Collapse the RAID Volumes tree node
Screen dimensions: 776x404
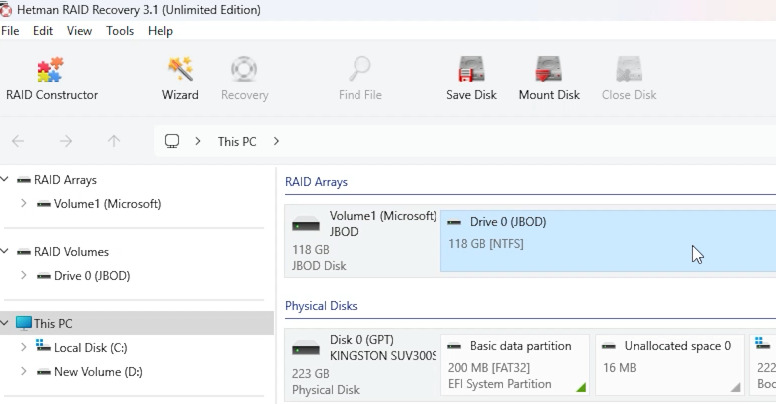pyautogui.click(x=5, y=251)
